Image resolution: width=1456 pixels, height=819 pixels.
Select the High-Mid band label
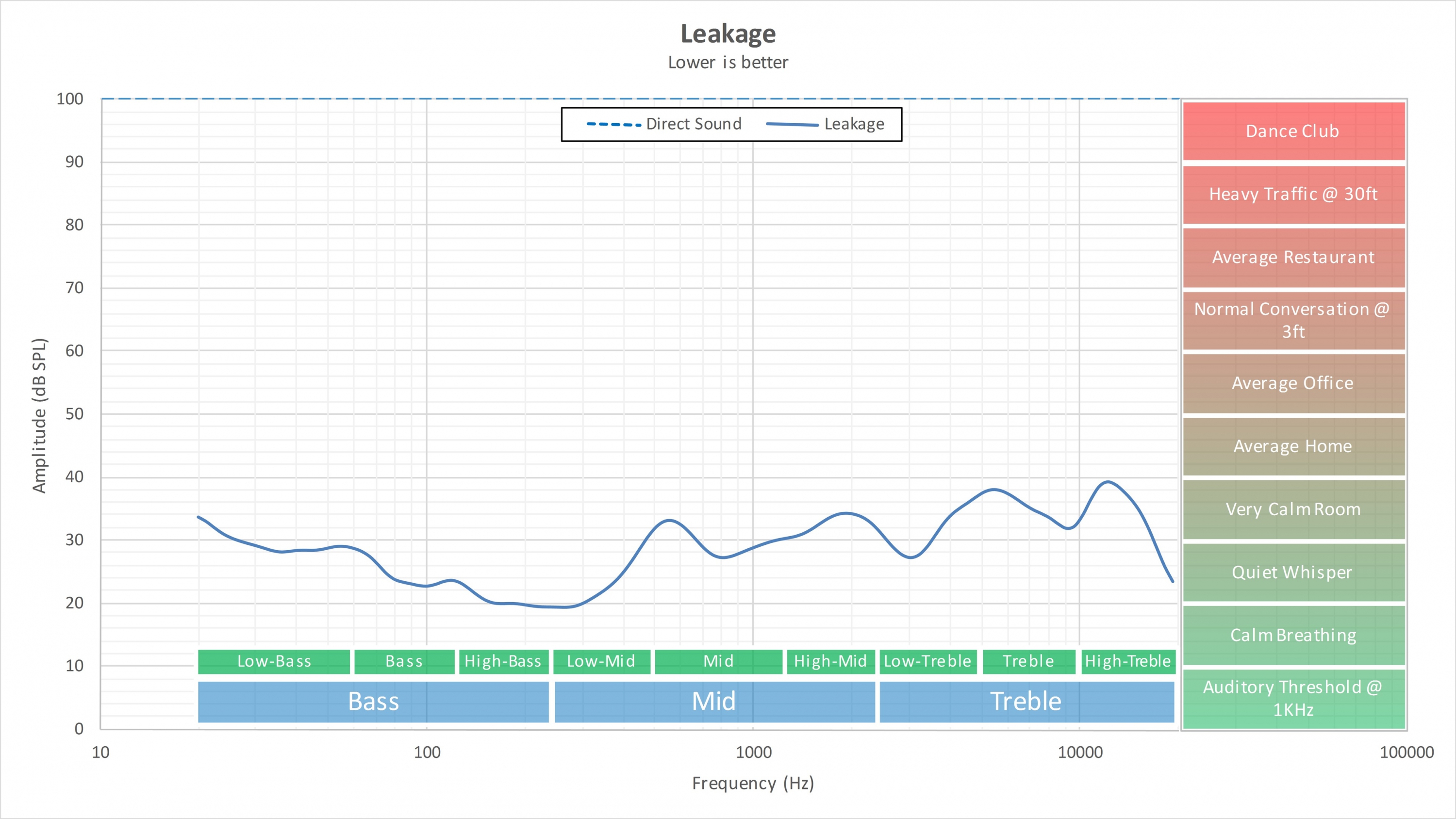[830, 661]
